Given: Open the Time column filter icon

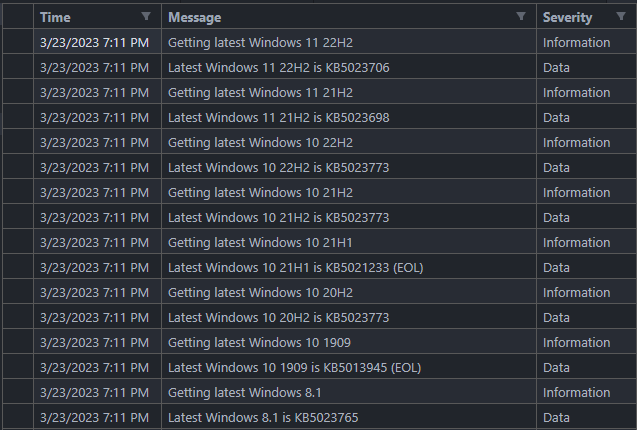Looking at the screenshot, I should 146,16.
